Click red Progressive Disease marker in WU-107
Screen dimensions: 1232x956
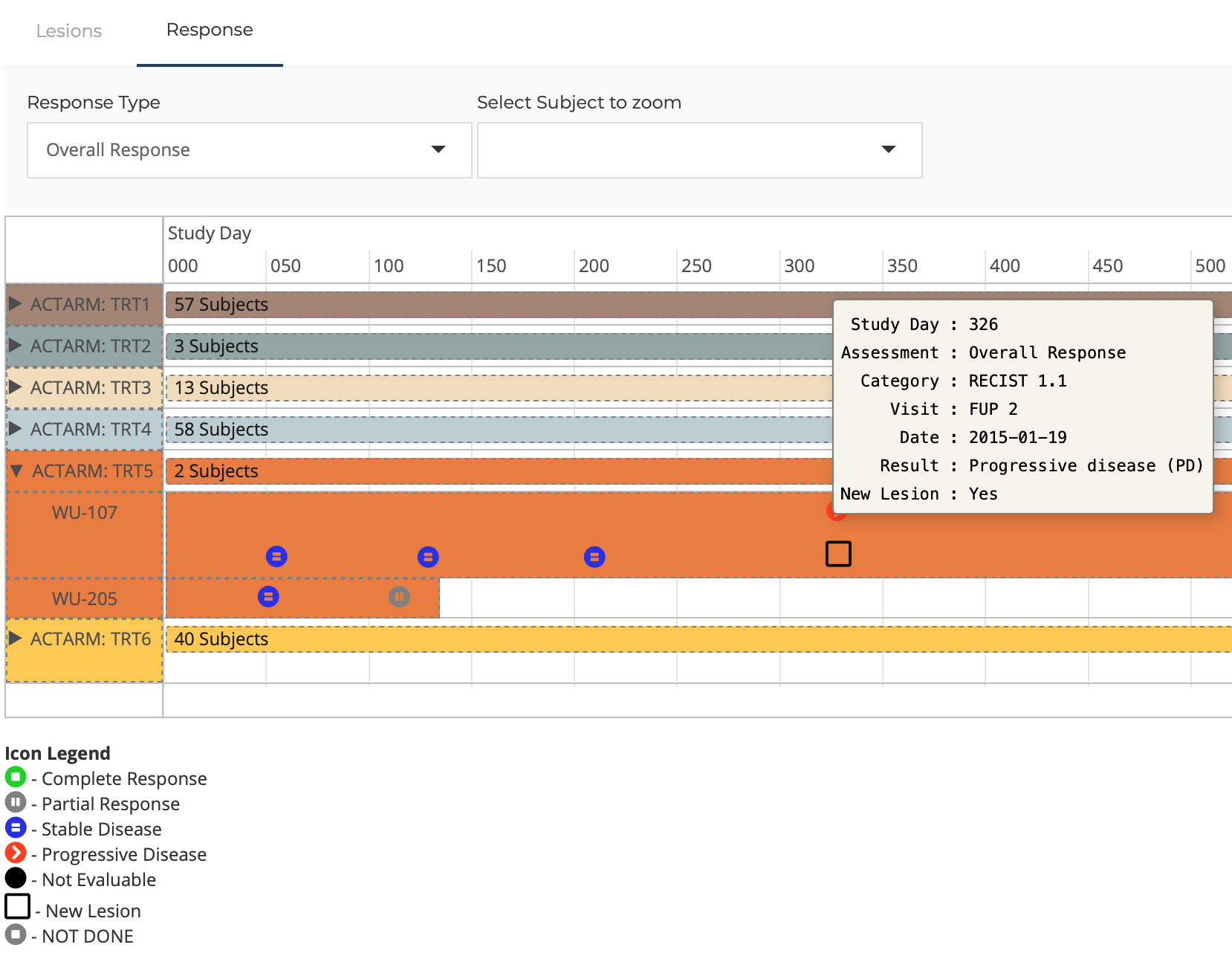pyautogui.click(x=830, y=515)
